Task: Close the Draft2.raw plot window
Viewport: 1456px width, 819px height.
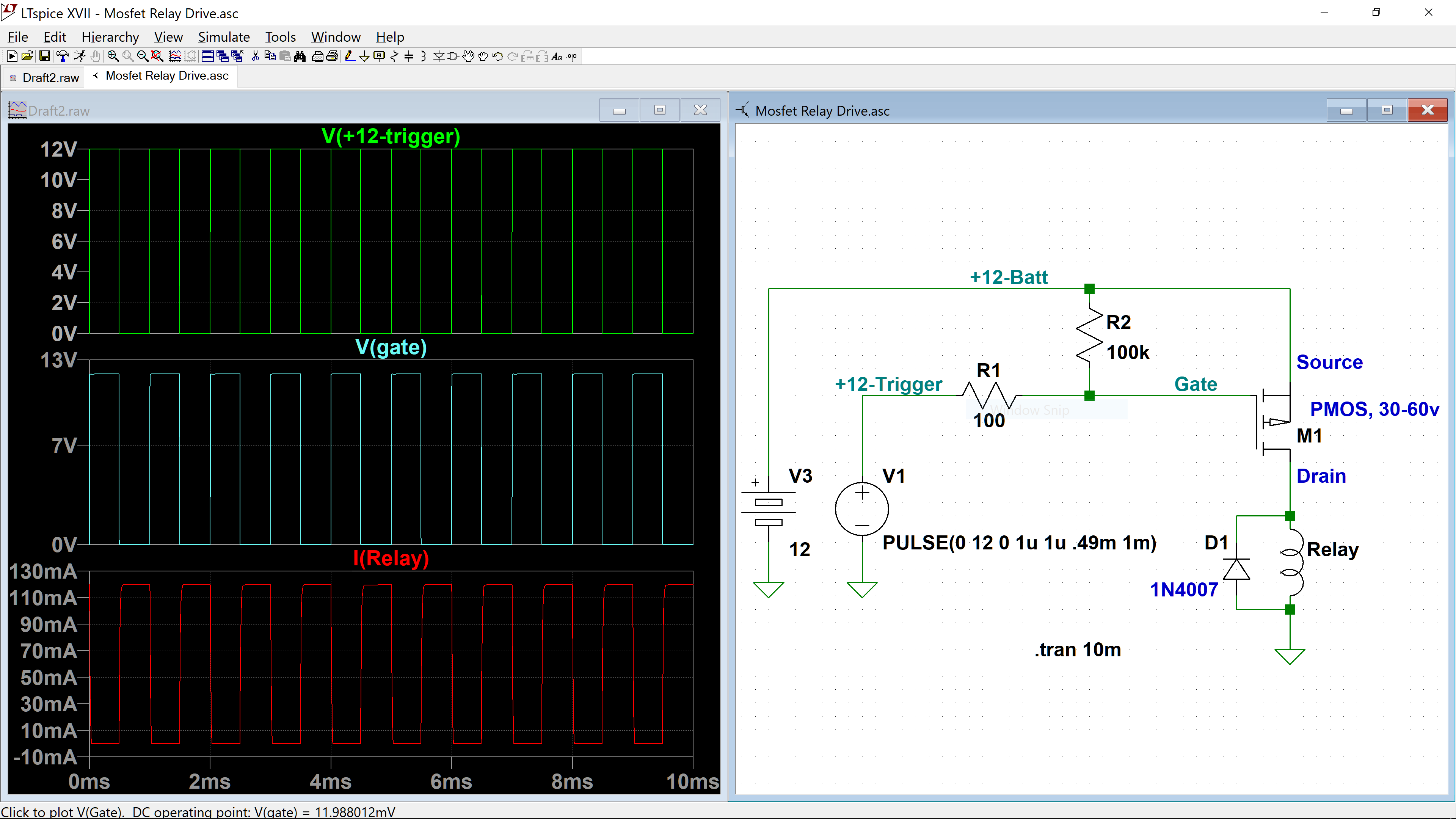Action: pyautogui.click(x=700, y=110)
